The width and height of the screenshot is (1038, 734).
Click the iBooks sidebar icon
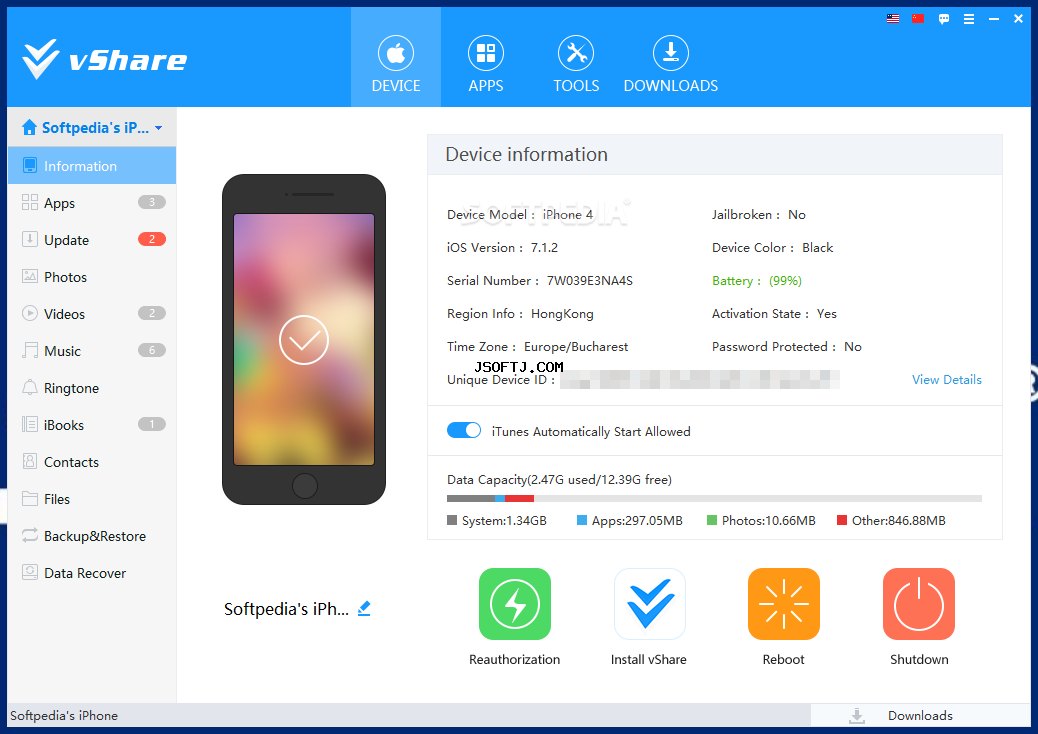pyautogui.click(x=30, y=424)
